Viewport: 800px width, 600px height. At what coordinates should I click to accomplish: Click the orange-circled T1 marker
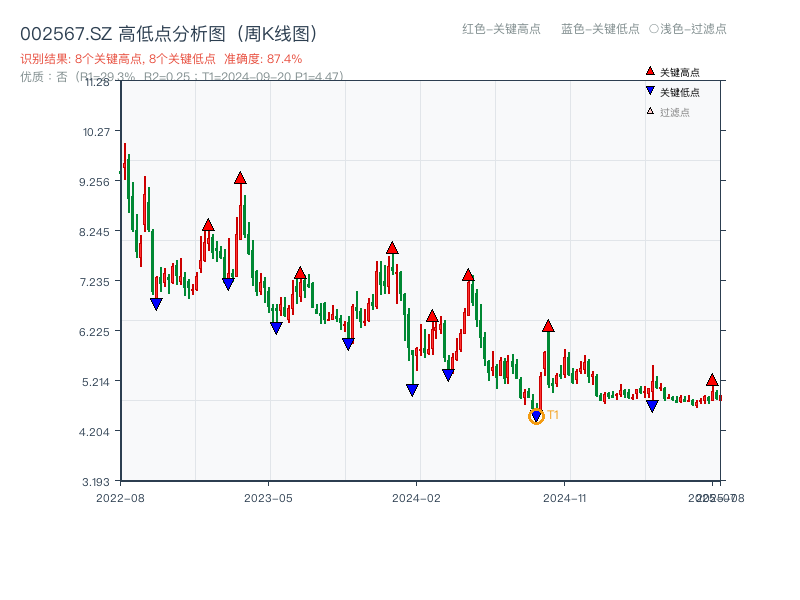[536, 415]
